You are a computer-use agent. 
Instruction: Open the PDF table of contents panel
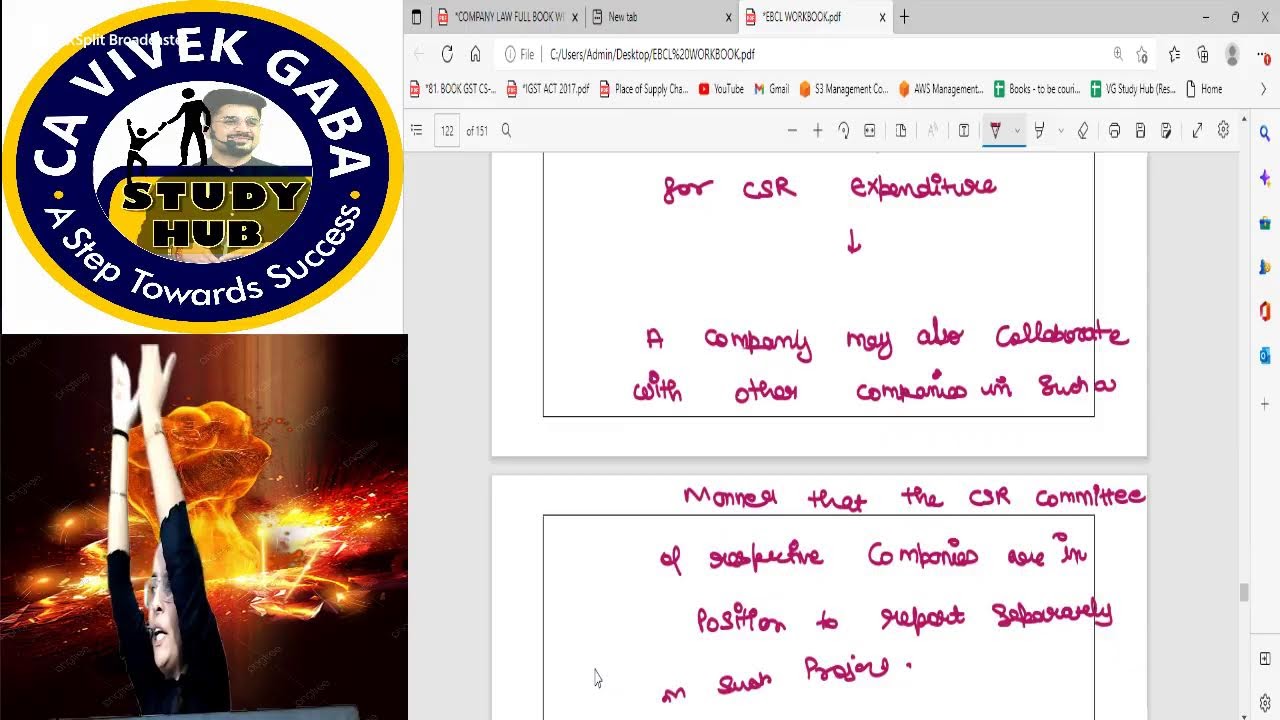click(417, 130)
